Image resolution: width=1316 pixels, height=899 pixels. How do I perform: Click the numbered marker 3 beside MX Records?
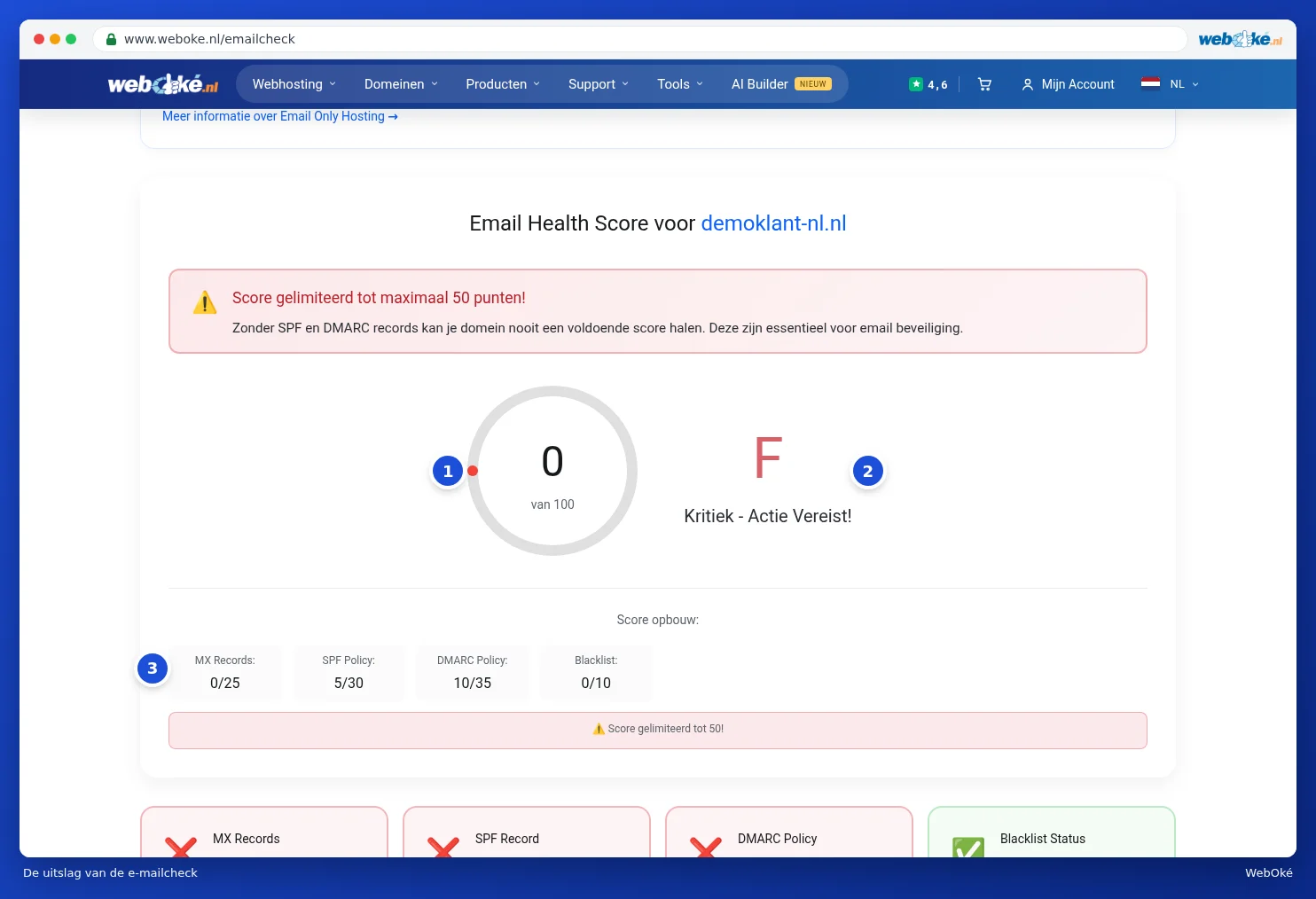tap(153, 668)
